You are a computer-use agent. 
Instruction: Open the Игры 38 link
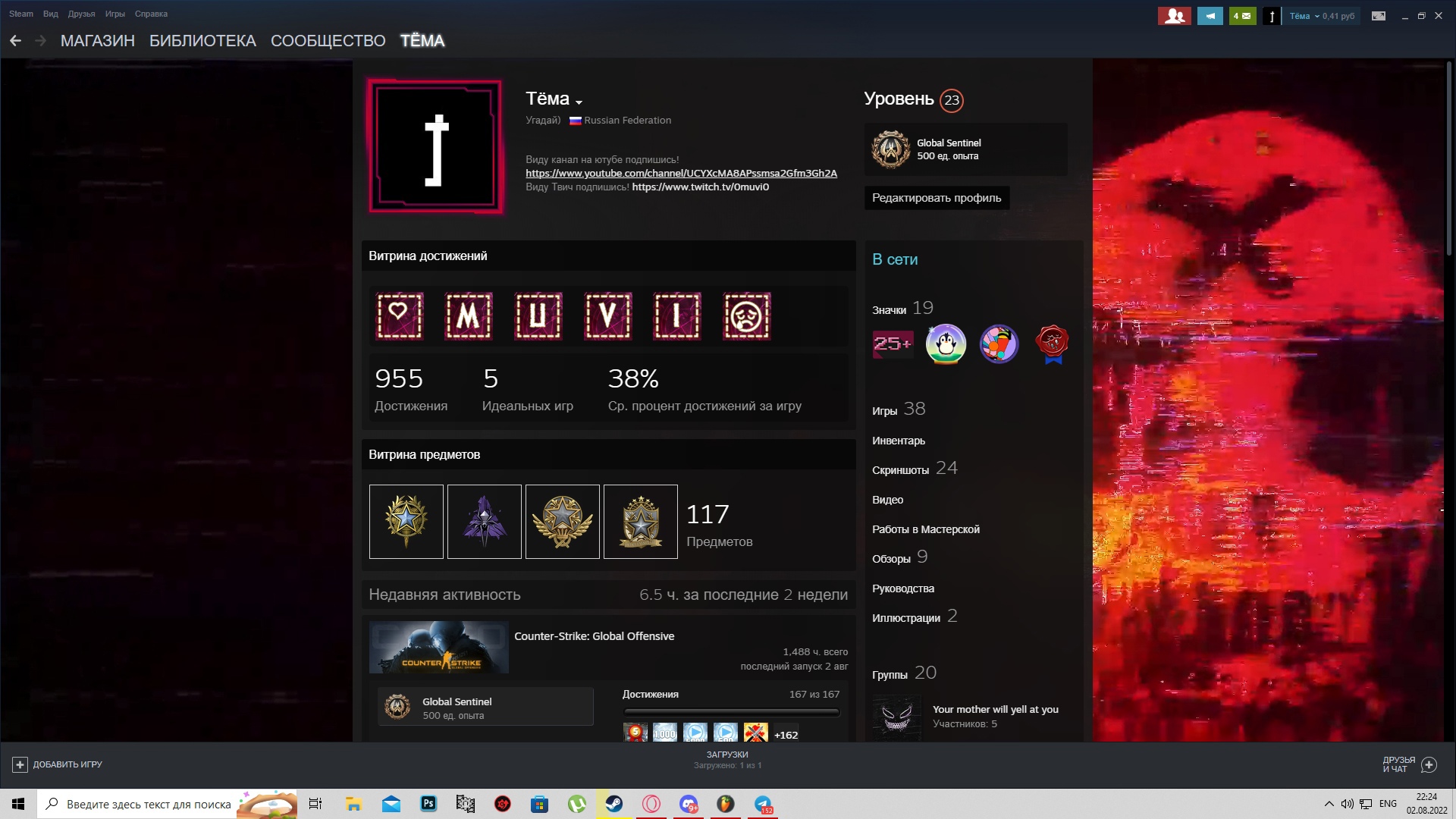899,409
